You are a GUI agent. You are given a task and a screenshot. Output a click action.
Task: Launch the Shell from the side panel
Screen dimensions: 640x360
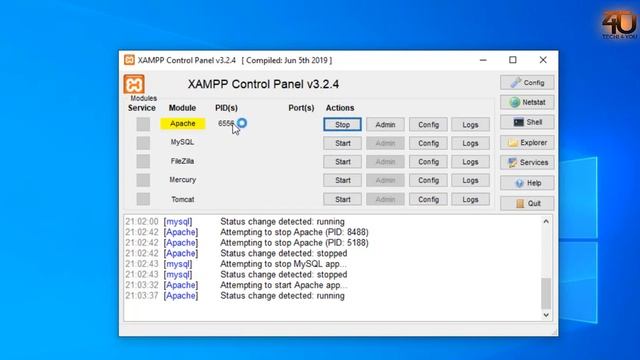(x=527, y=122)
